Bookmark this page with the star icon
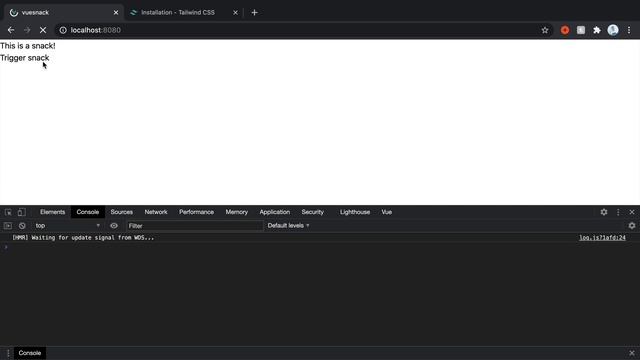Screen dimensions: 640x360 (x=544, y=30)
